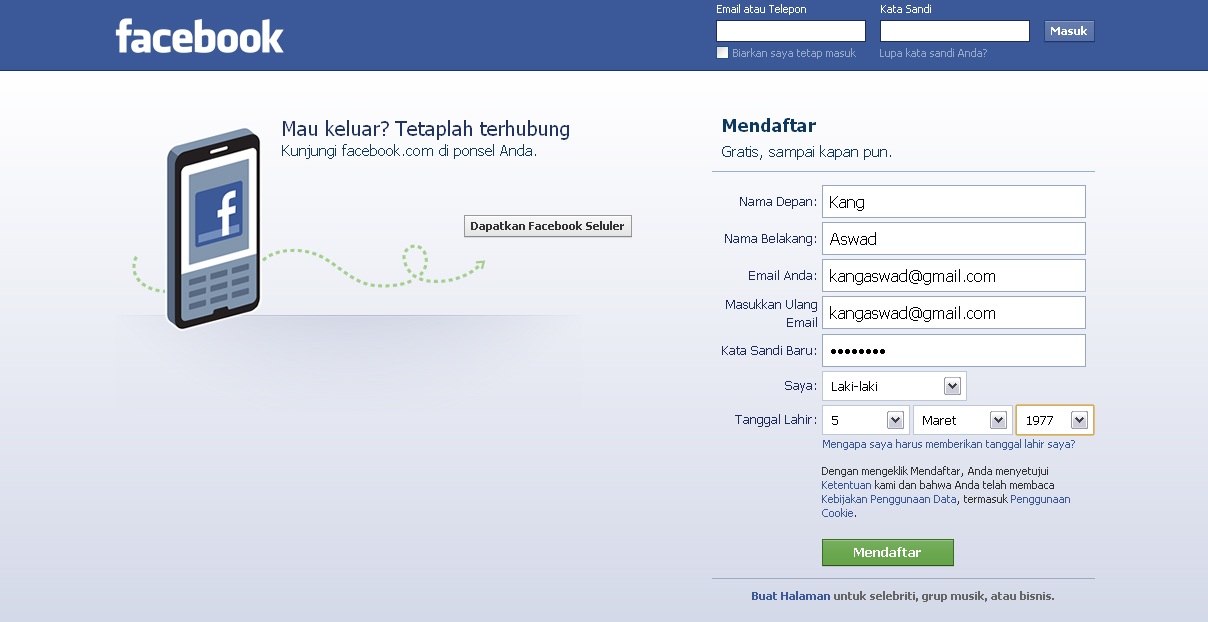The width and height of the screenshot is (1208, 622).
Task: Click the 'Kunjungi facebook.com di ponsel Anda.' text
Action: pyautogui.click(x=409, y=151)
